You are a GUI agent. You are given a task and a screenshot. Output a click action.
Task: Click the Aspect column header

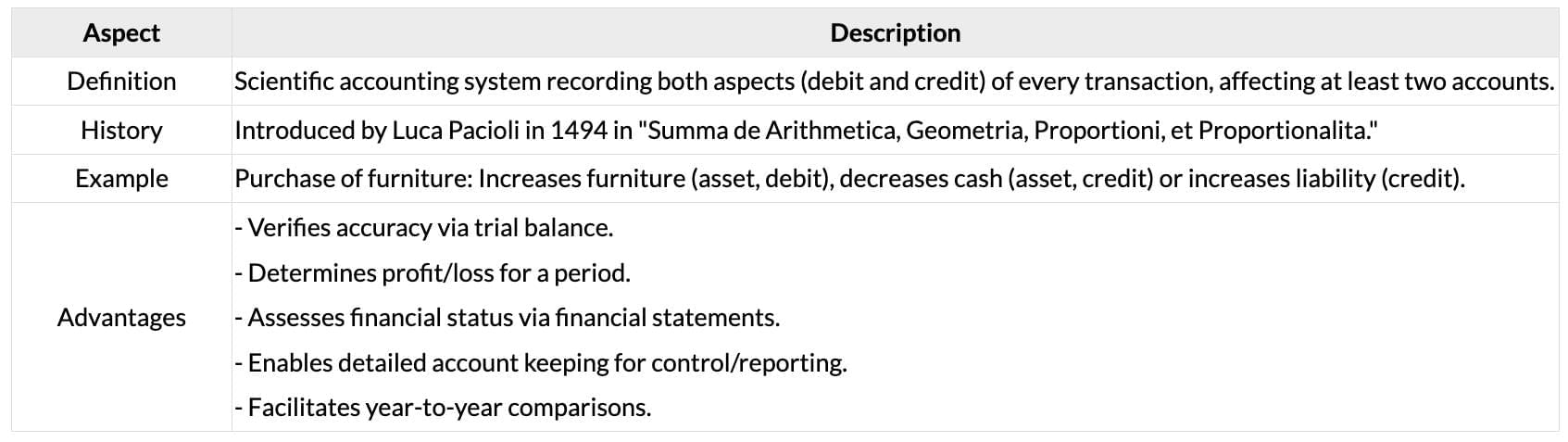(x=121, y=33)
